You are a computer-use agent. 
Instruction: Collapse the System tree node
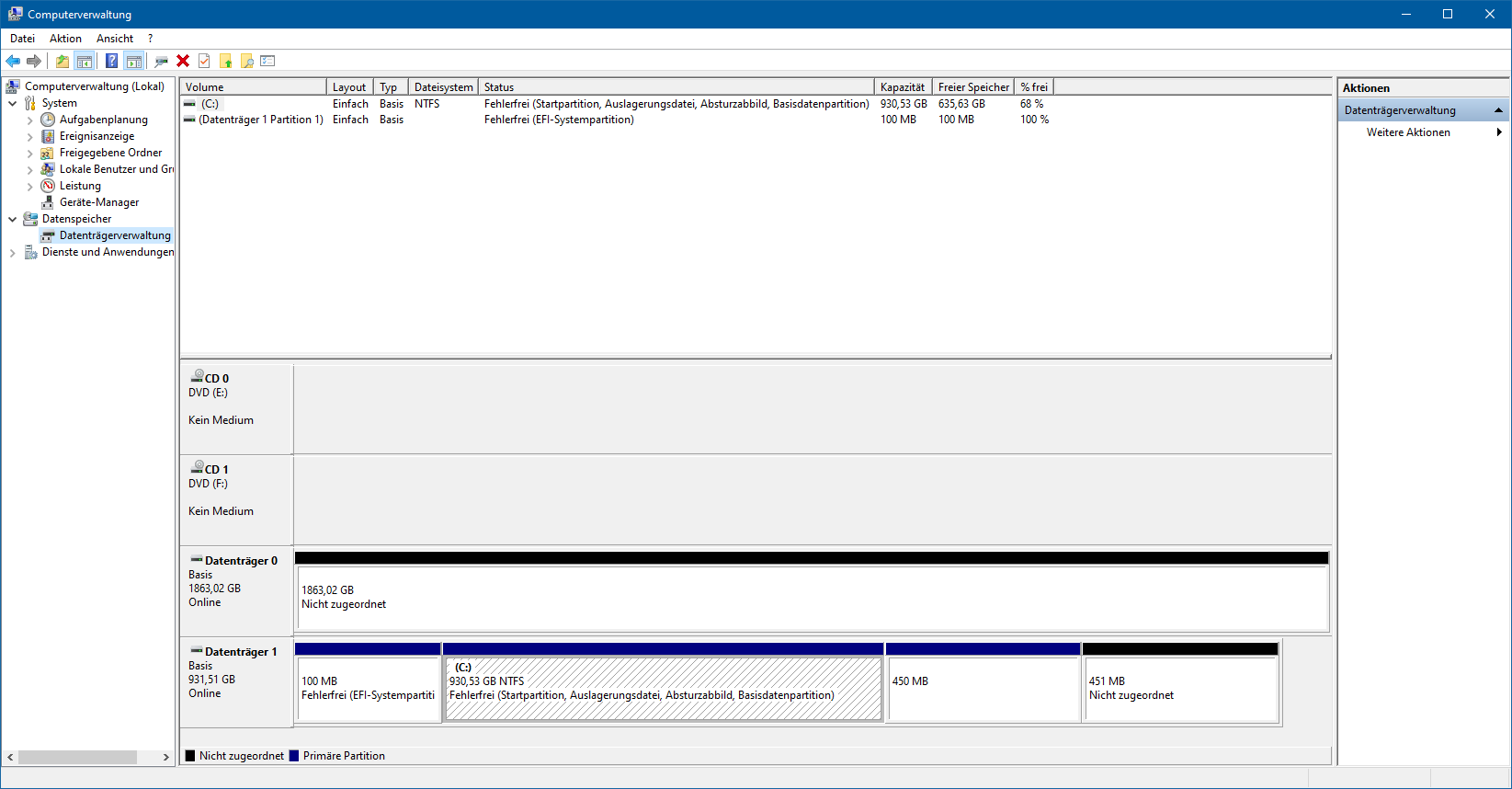click(13, 103)
